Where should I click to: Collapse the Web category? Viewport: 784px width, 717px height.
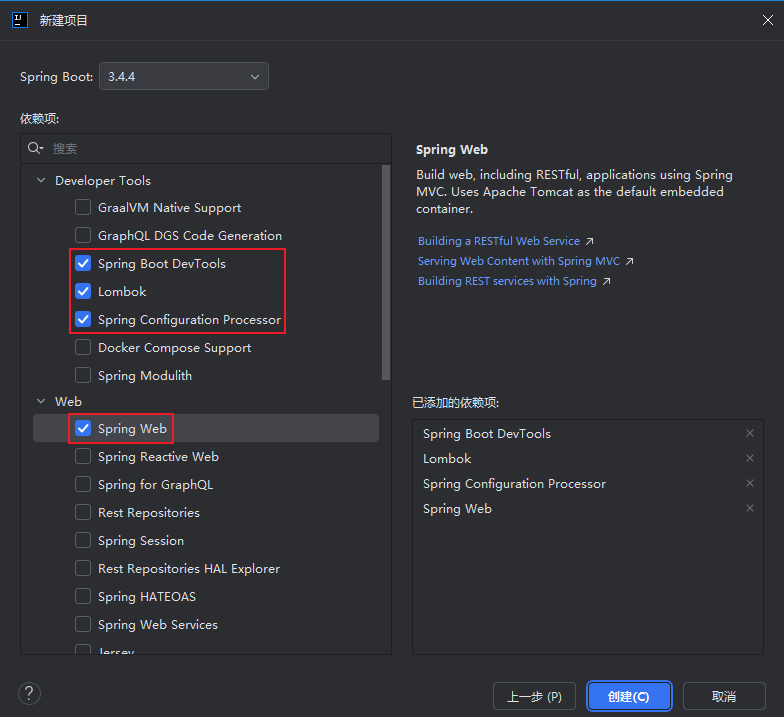coord(41,401)
